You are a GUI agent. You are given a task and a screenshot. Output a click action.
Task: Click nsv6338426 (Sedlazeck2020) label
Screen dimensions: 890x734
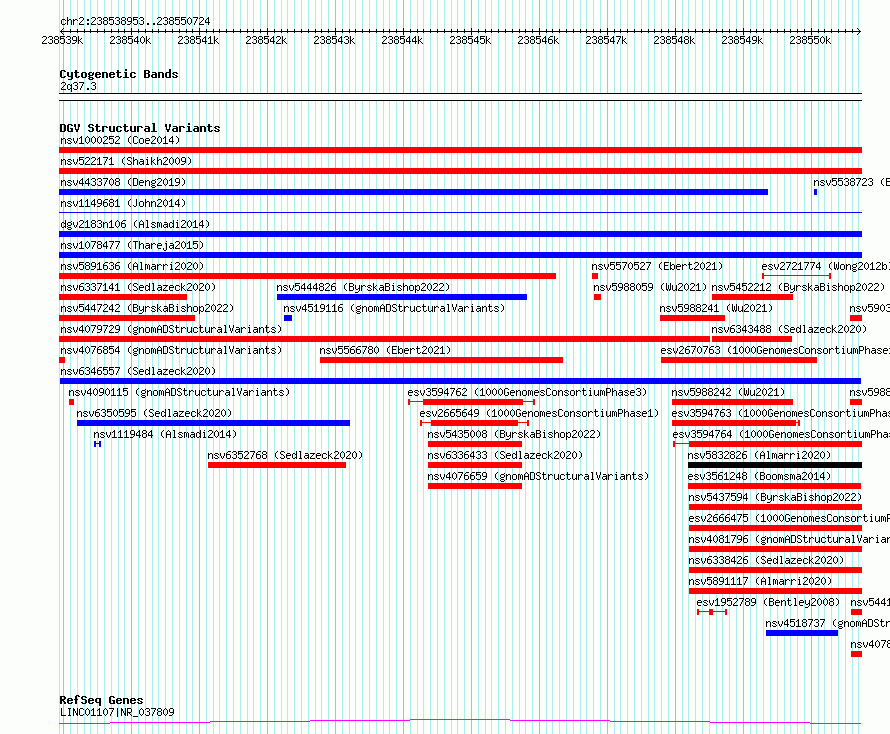point(766,560)
